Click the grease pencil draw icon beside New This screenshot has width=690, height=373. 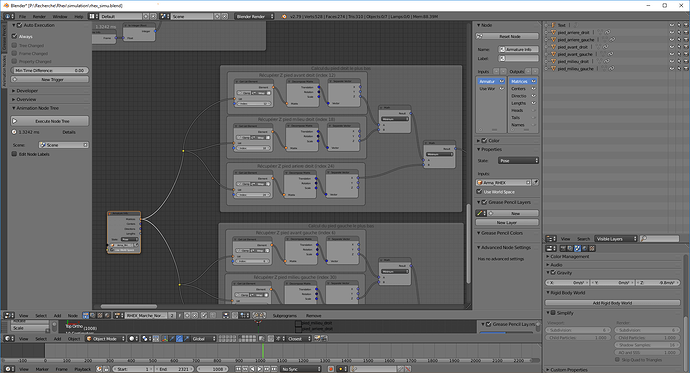point(480,213)
